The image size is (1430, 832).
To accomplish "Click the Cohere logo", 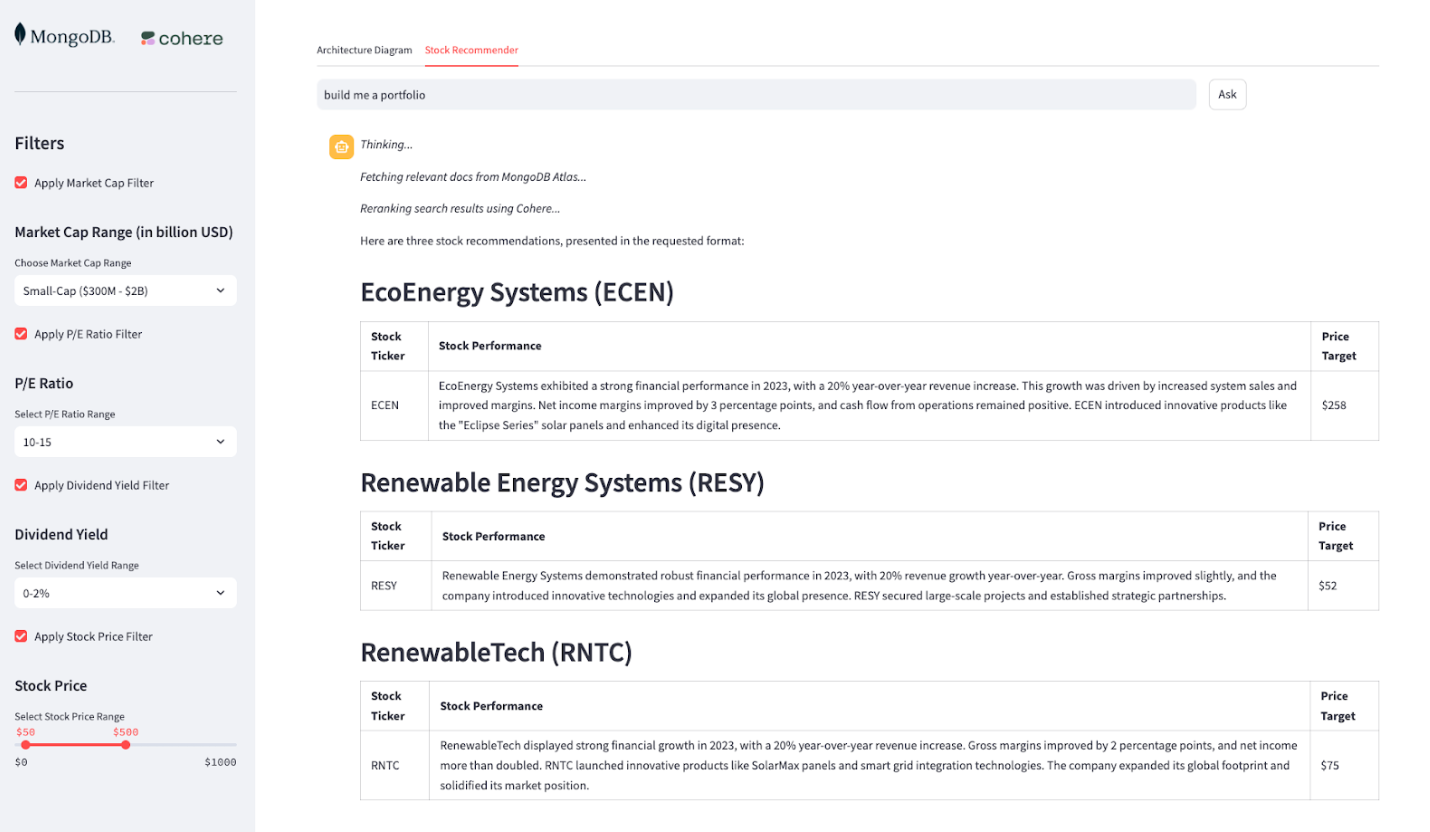I will click(x=181, y=37).
